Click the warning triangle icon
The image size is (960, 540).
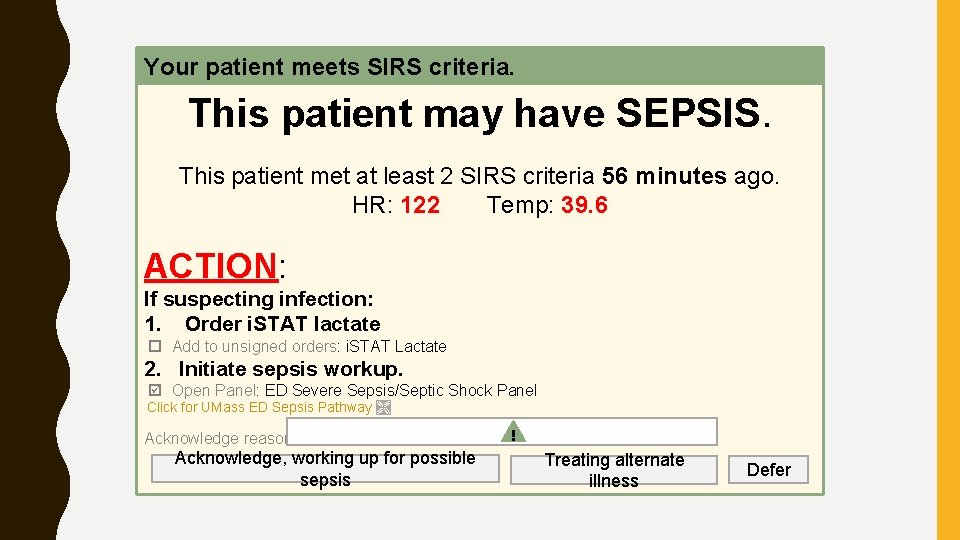coord(512,433)
